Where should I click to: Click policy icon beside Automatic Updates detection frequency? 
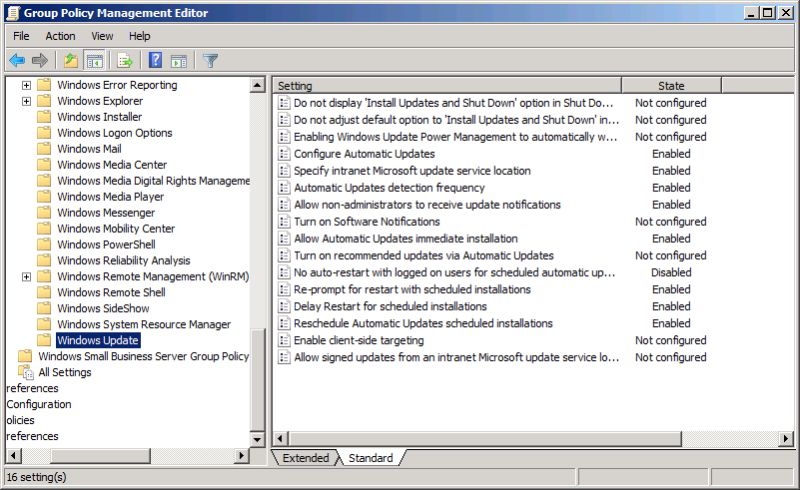284,188
